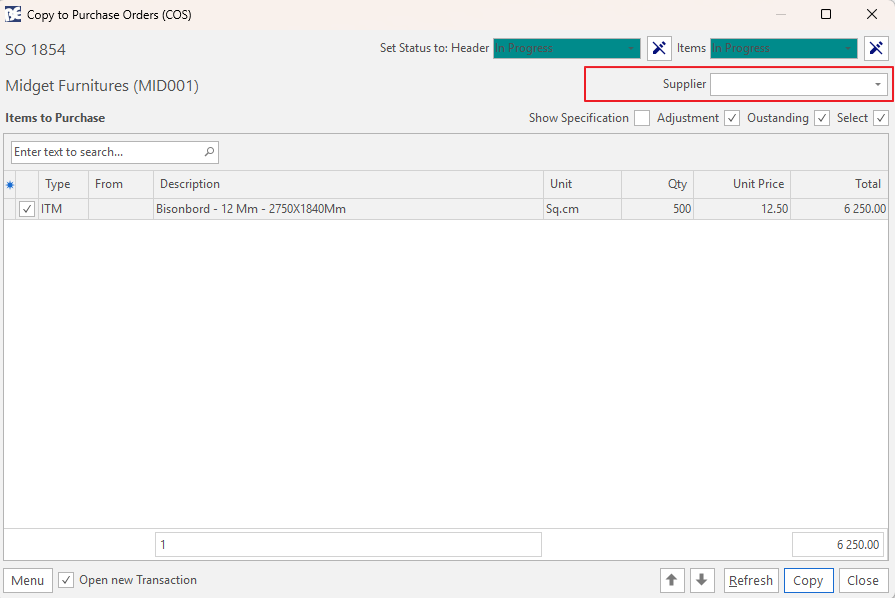Click the move down arrow button

[702, 580]
